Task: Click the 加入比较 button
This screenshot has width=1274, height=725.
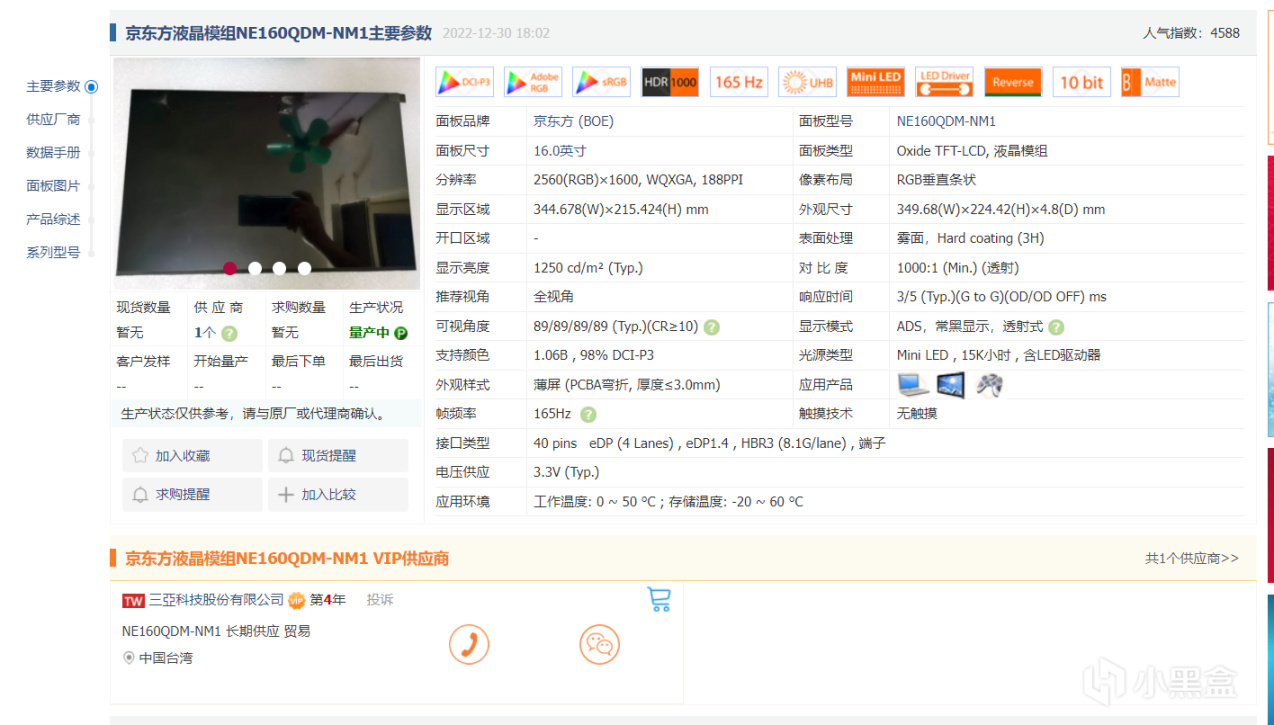Action: point(338,495)
